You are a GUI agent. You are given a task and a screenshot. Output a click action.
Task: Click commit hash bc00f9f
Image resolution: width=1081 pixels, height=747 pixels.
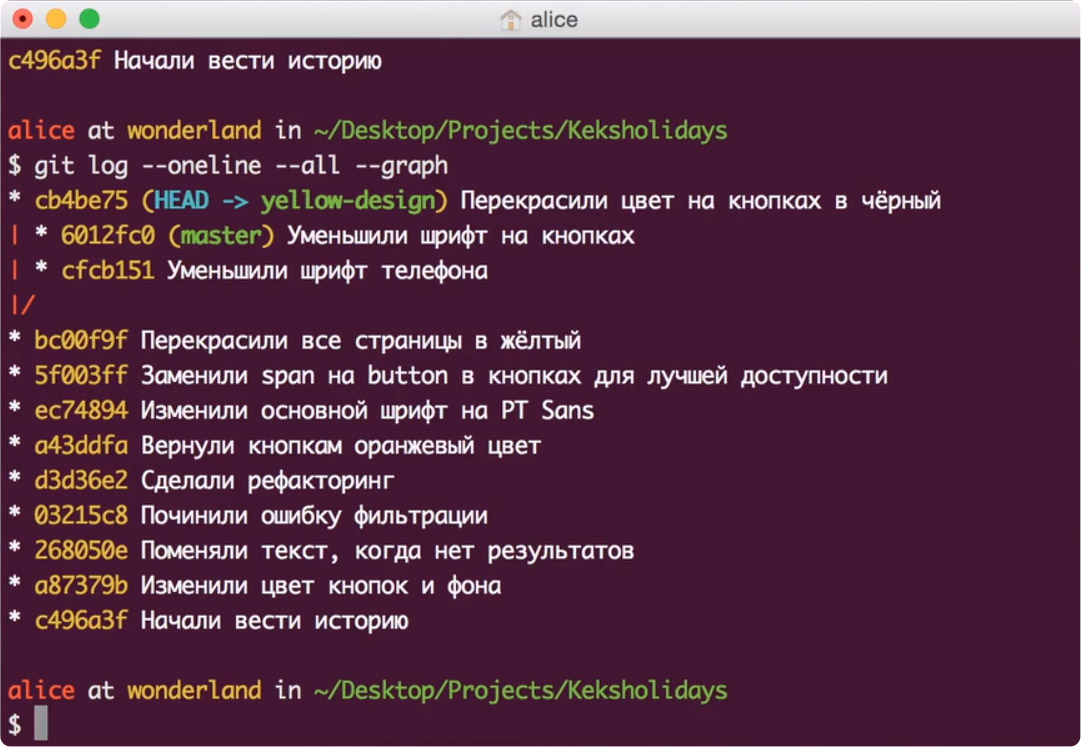(81, 341)
